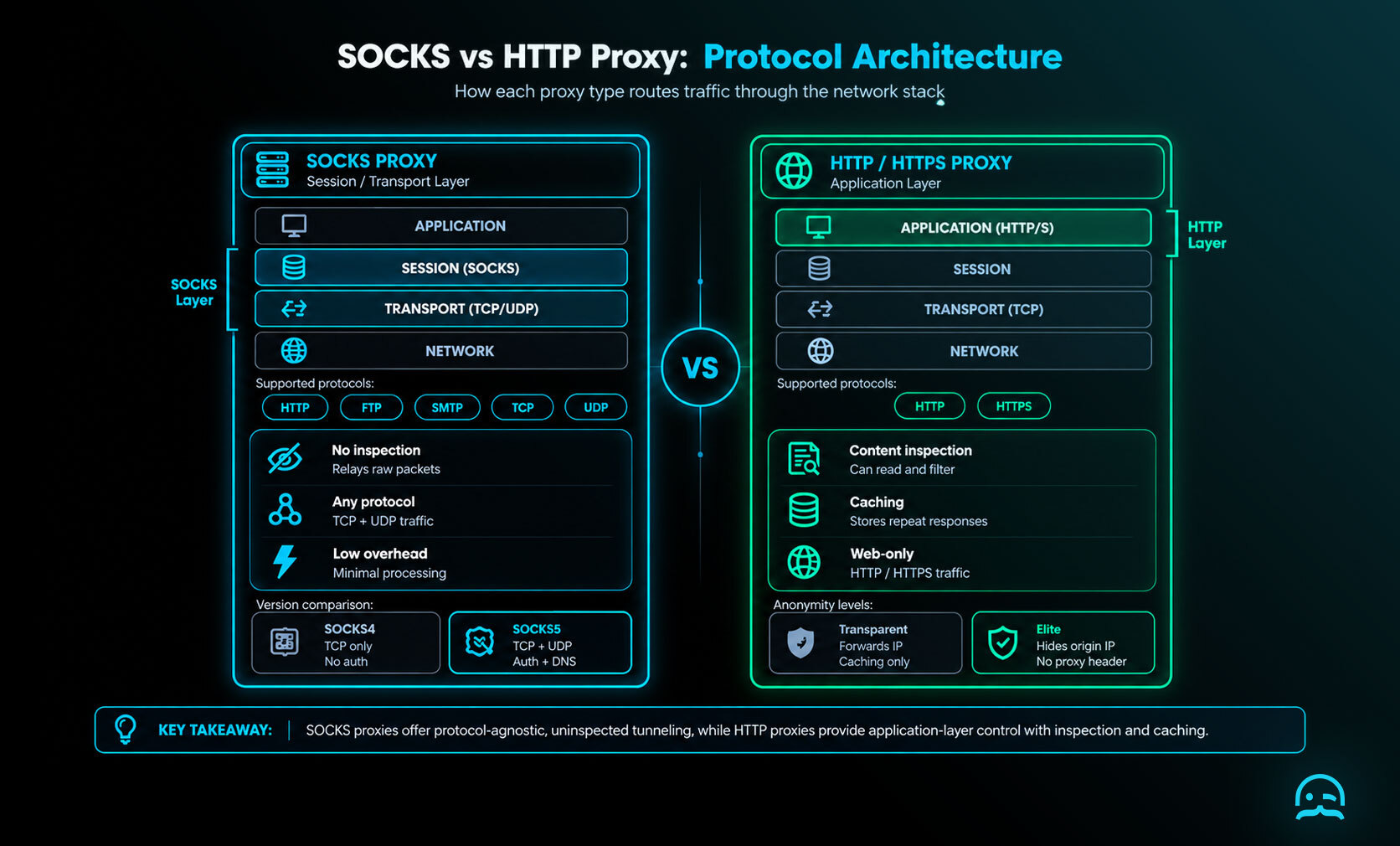This screenshot has height=846, width=1400.
Task: Click the 'KEY TAKEAWAY:' label
Action: (215, 730)
